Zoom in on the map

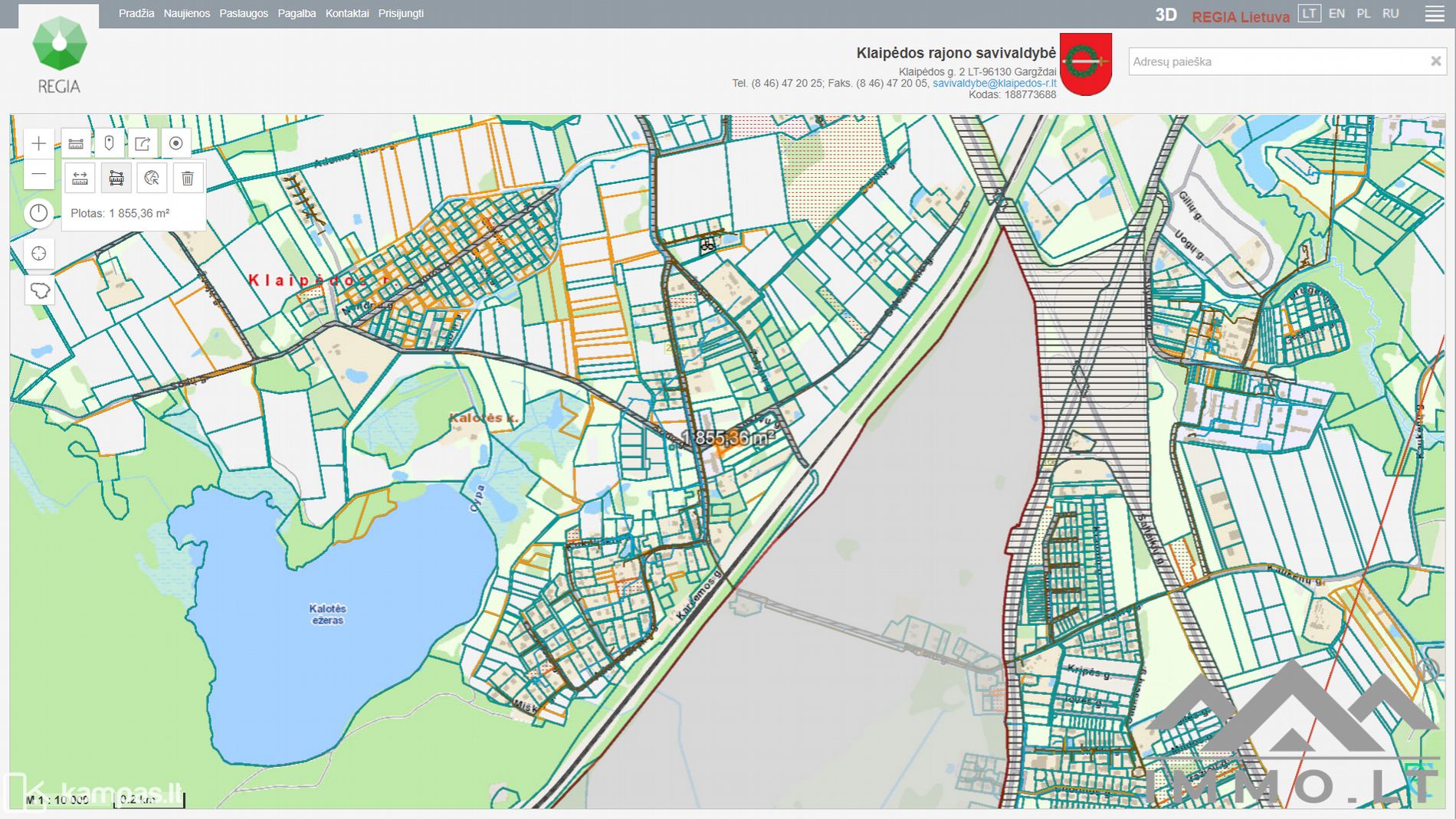click(x=38, y=143)
